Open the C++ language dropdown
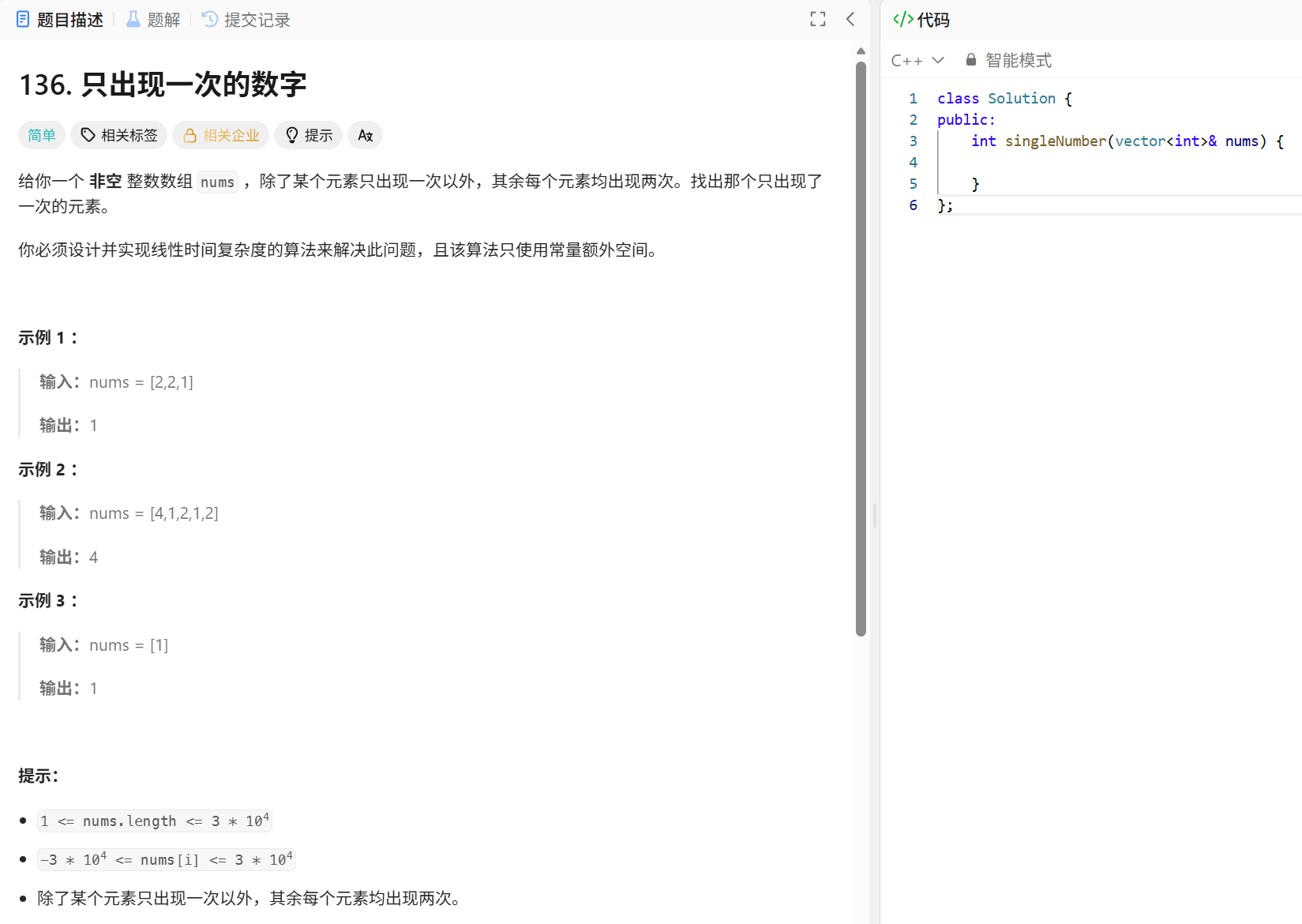The height and width of the screenshot is (924, 1302). point(917,59)
